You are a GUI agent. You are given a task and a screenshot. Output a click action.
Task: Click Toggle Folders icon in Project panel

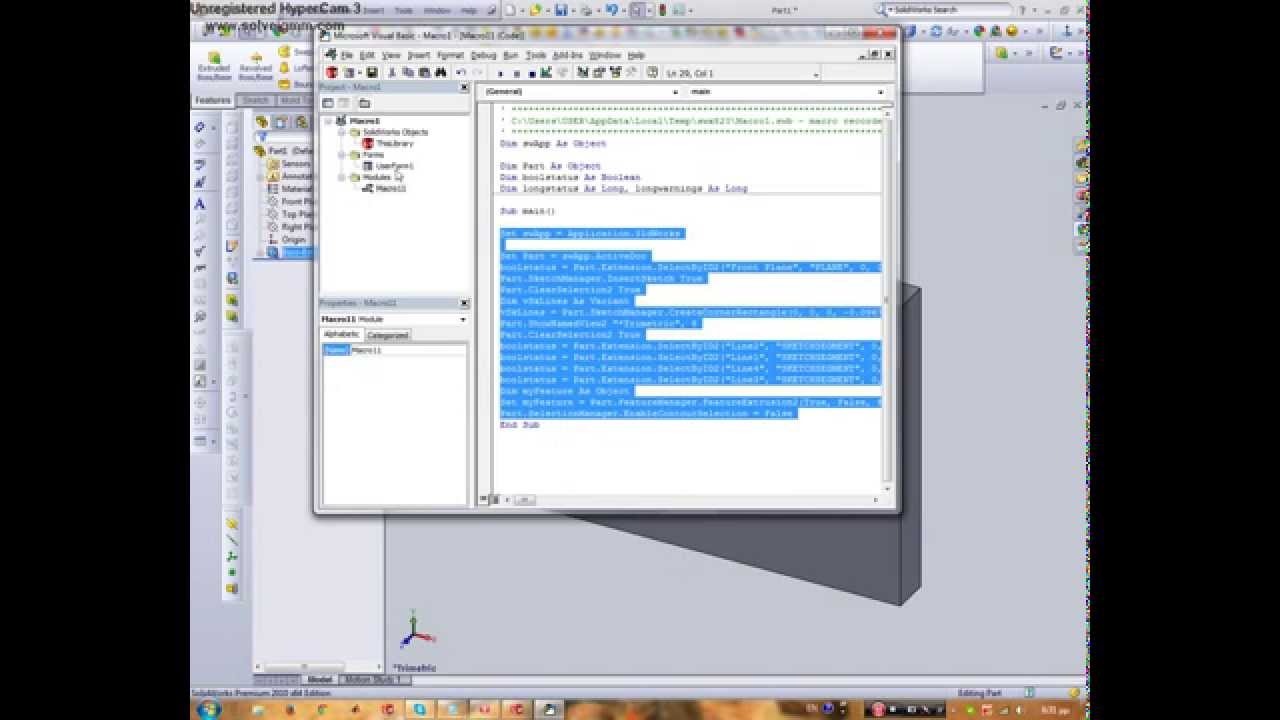tap(364, 103)
